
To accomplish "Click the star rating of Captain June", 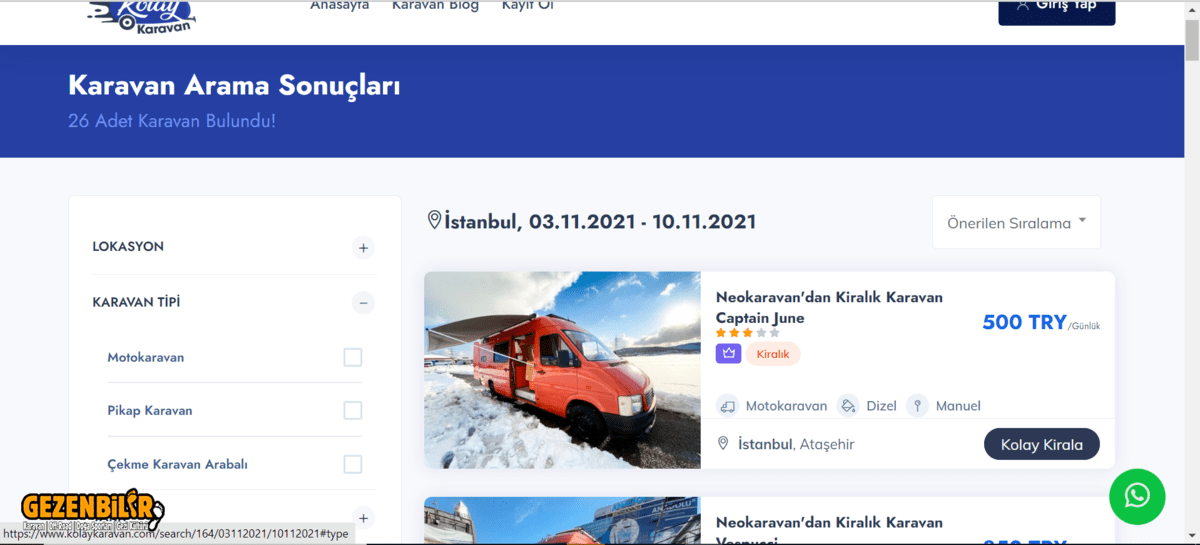I will [x=747, y=333].
